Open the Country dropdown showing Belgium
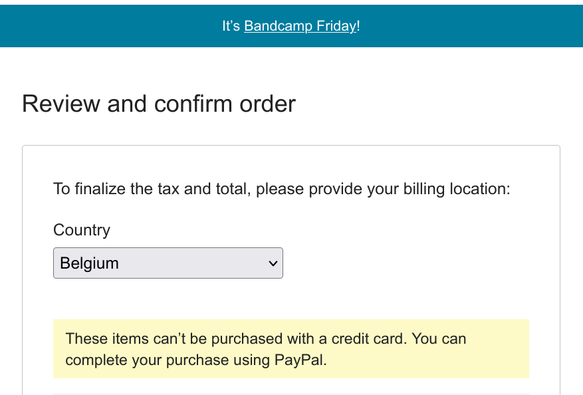This screenshot has width=583, height=395. 168,263
